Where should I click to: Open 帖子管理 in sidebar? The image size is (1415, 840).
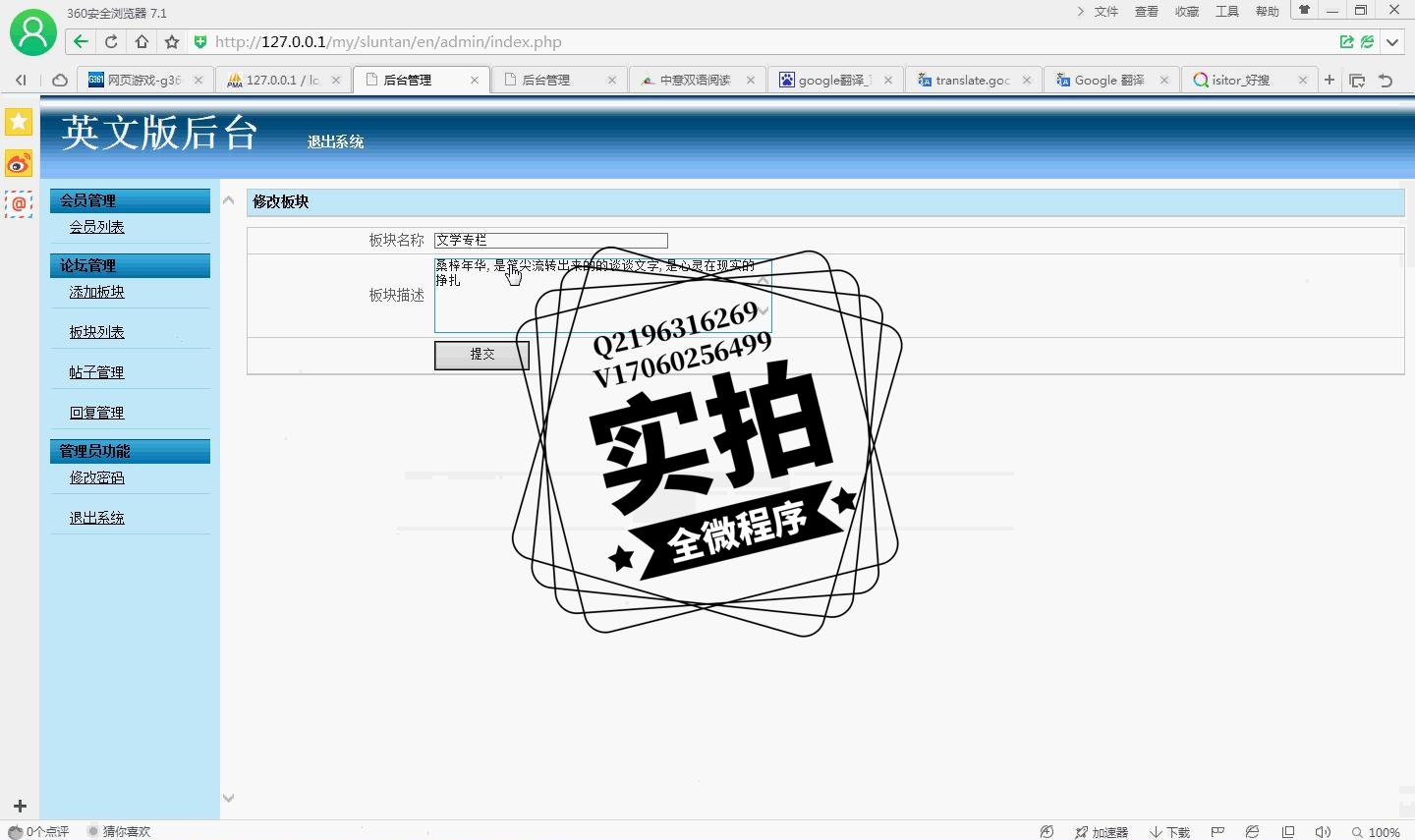pyautogui.click(x=96, y=372)
